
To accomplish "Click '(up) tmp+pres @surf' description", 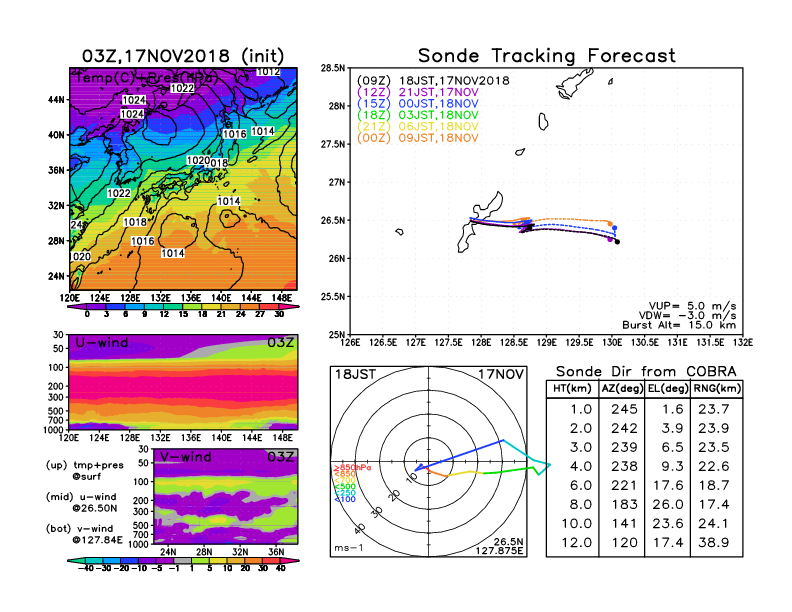I will 84,471.
